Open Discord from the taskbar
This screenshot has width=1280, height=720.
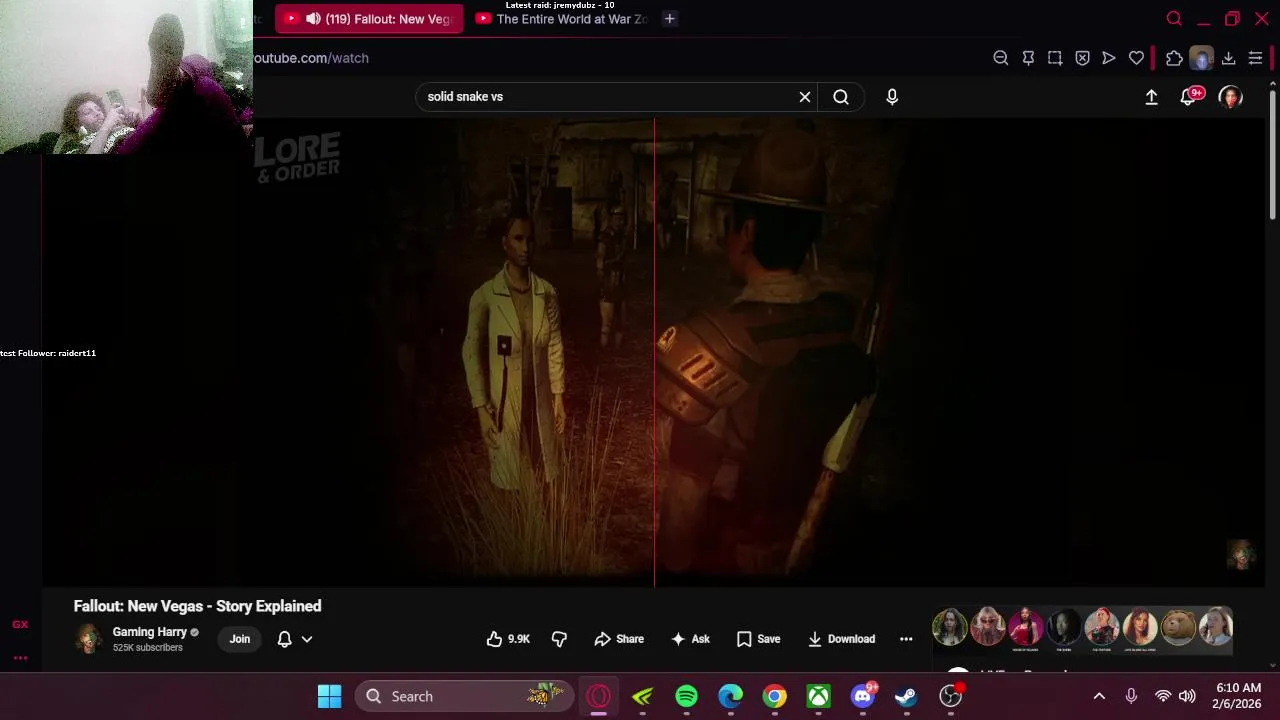(863, 696)
